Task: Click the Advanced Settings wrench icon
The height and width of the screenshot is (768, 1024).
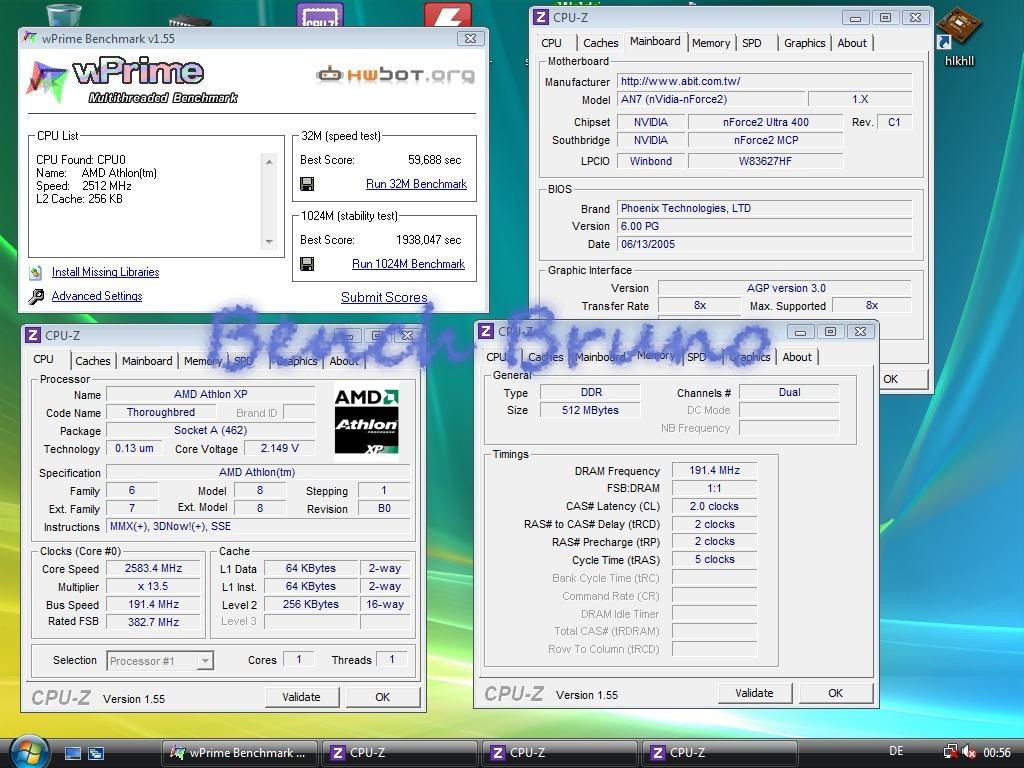Action: click(36, 296)
